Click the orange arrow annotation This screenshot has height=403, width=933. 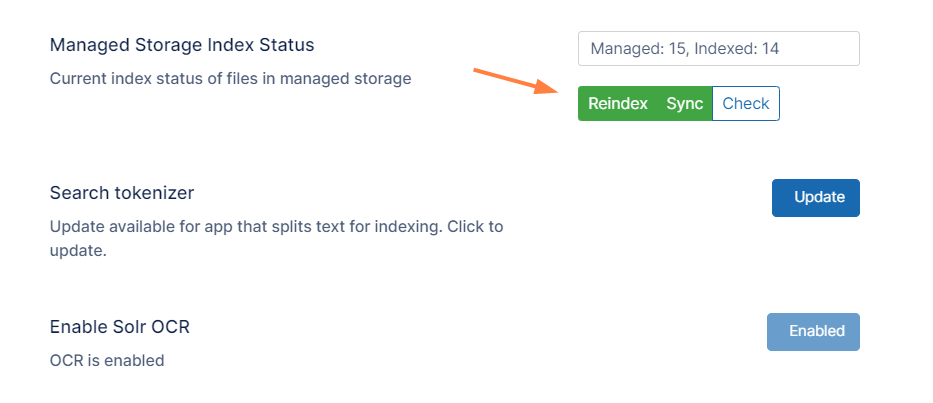[515, 80]
